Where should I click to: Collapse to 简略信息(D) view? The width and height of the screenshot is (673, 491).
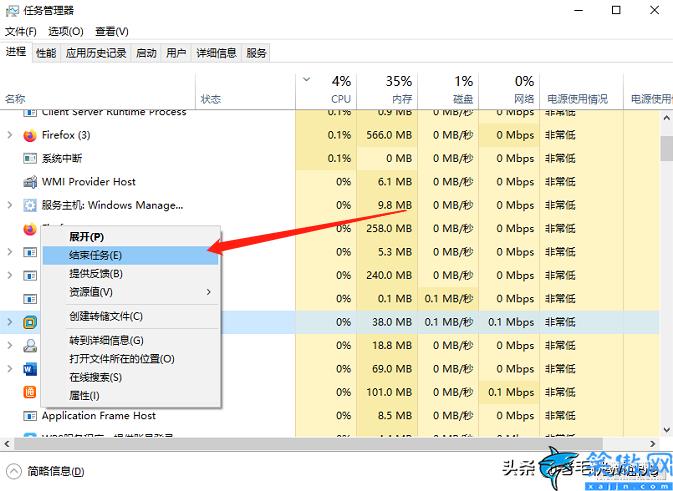coord(45,471)
